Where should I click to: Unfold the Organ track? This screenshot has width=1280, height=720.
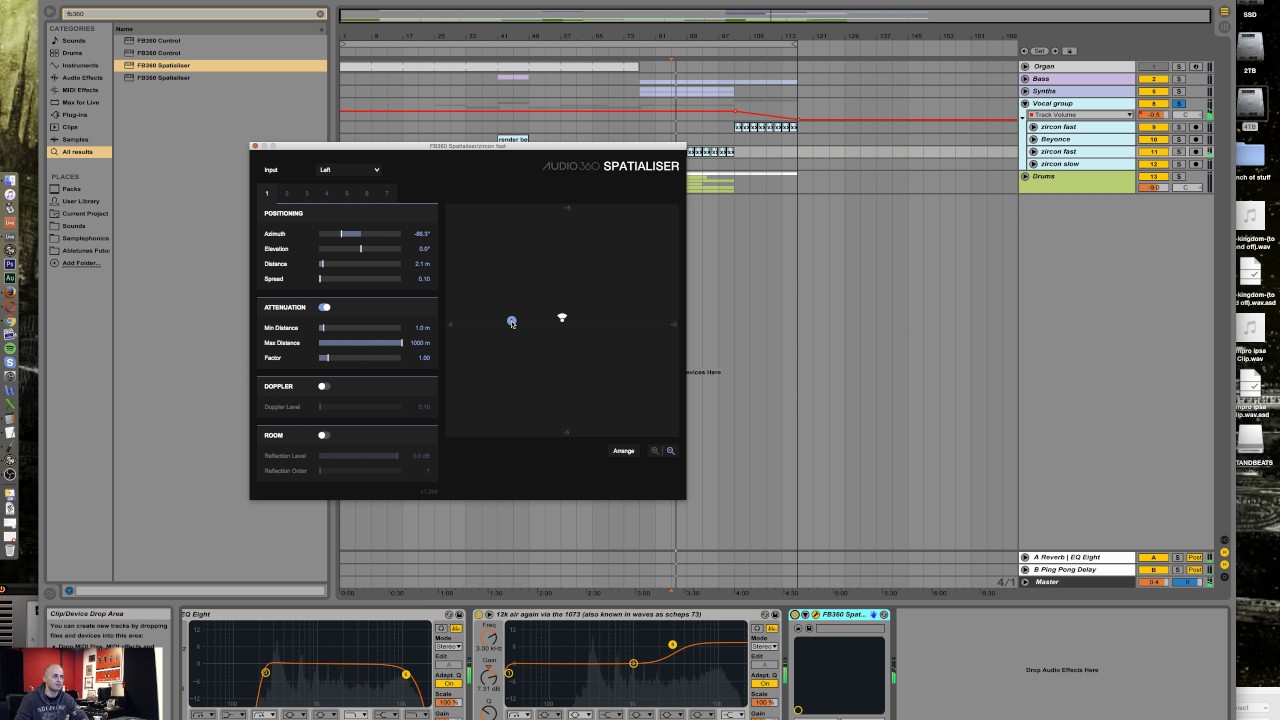click(x=1025, y=66)
